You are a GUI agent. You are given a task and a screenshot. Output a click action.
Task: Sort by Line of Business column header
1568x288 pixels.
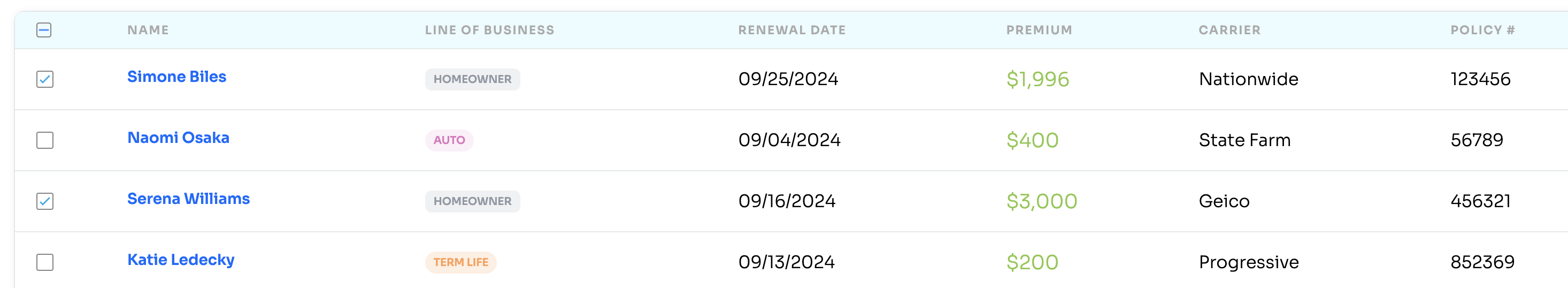[x=489, y=30]
